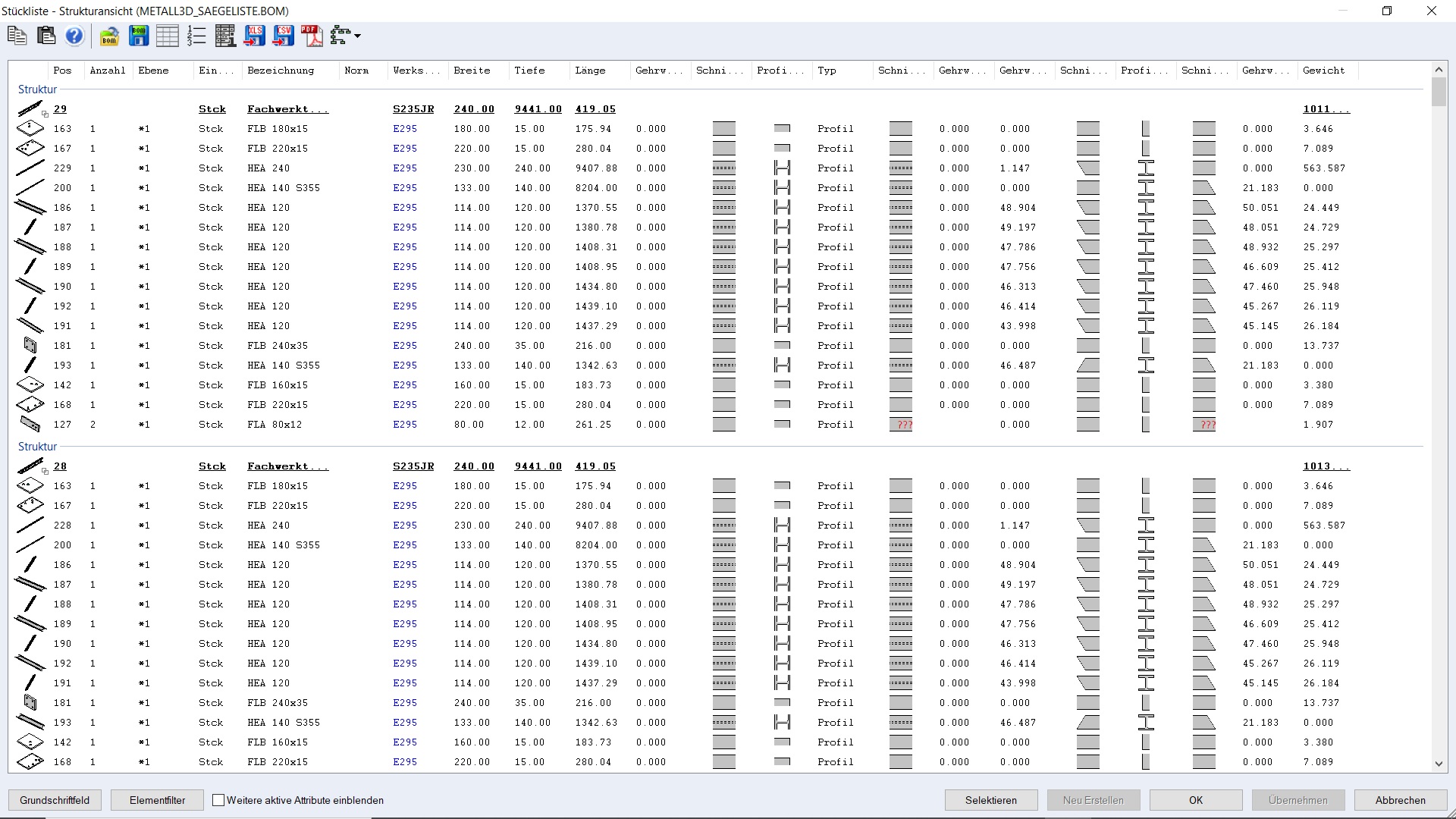
Task: Click the Selektieren button
Action: pyautogui.click(x=990, y=800)
